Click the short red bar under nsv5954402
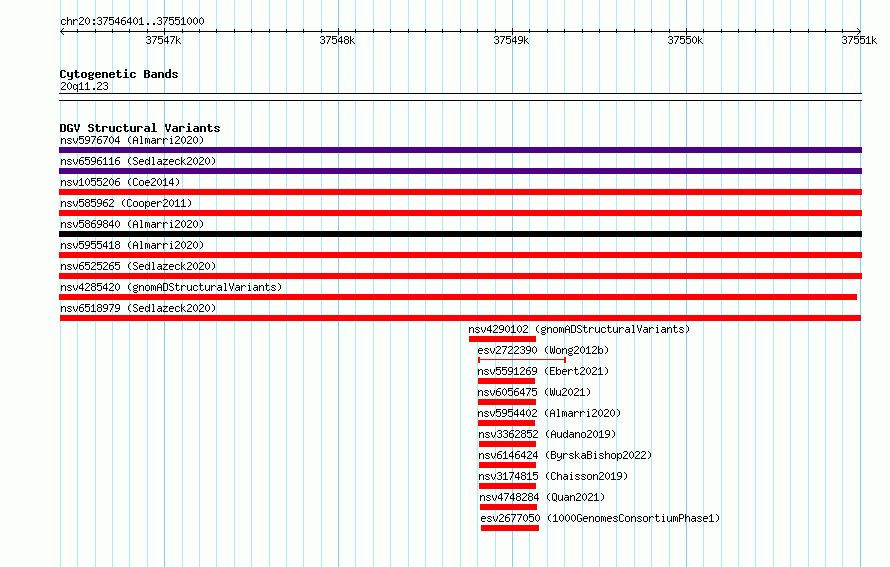 click(506, 423)
